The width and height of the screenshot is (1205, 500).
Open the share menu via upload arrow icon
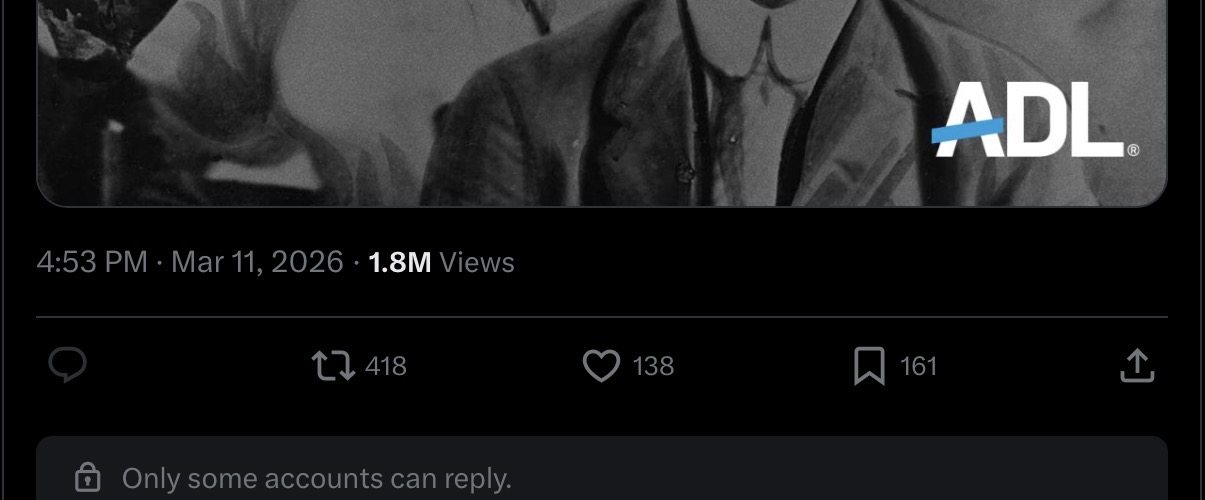pos(1137,366)
